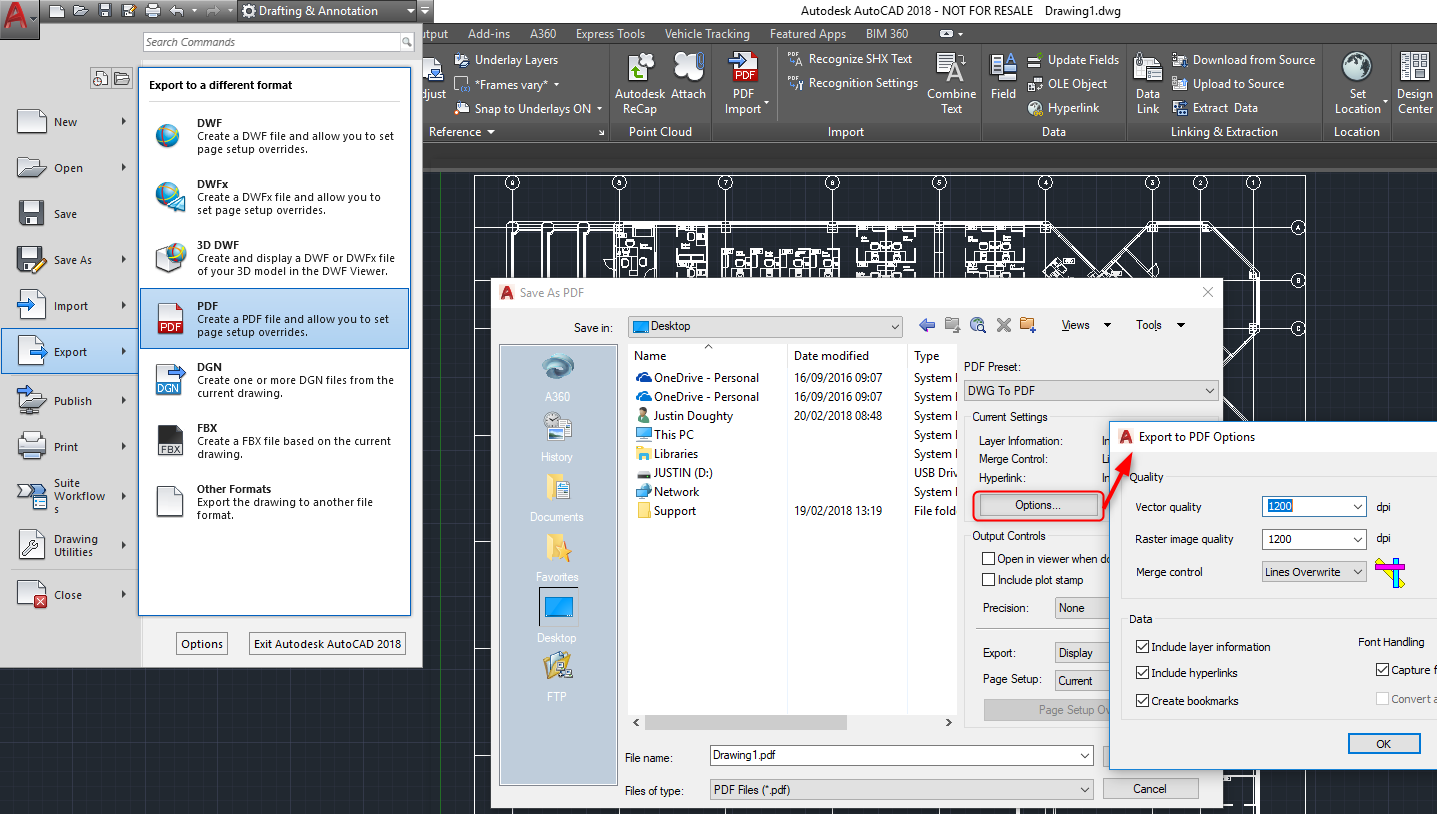The image size is (1437, 814).
Task: Open the DWG To PDF preset dropdown
Action: coord(1209,390)
